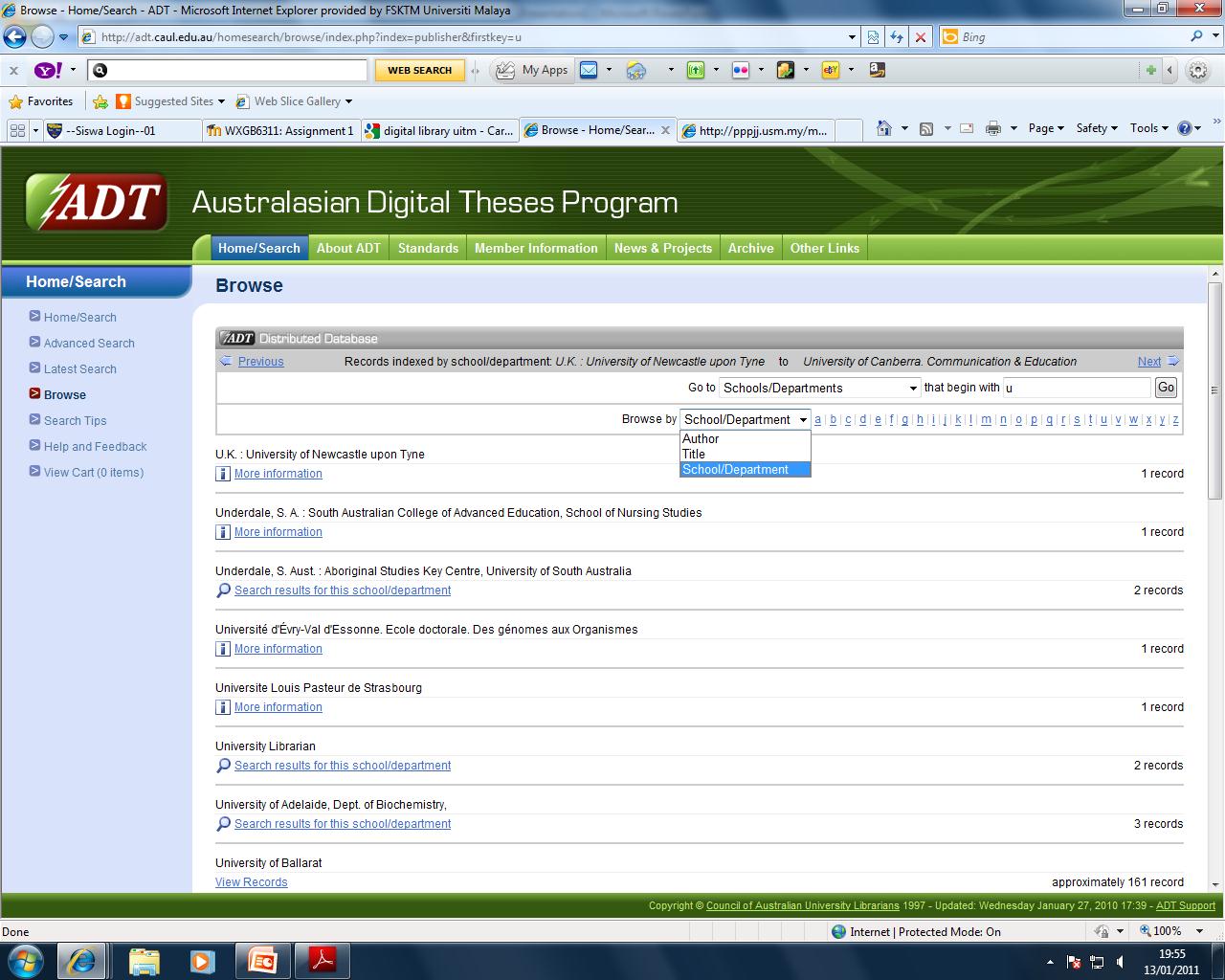The height and width of the screenshot is (980, 1225).
Task: Open the Safety menu dropdown
Action: point(1097,128)
